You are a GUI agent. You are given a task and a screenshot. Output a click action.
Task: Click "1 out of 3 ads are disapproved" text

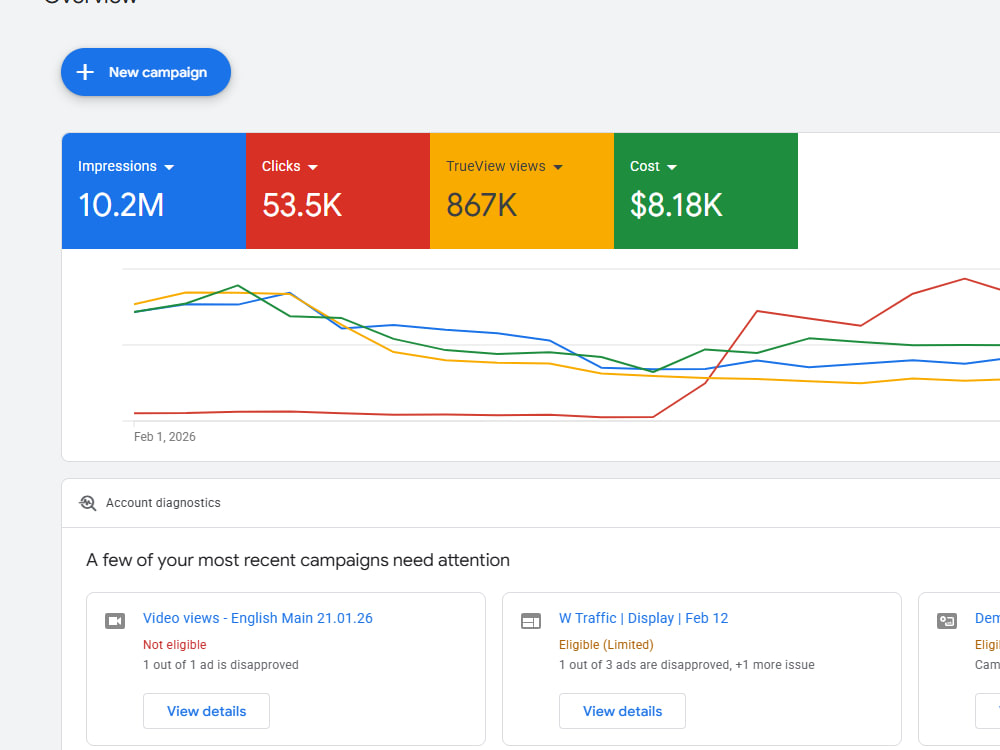tap(645, 665)
